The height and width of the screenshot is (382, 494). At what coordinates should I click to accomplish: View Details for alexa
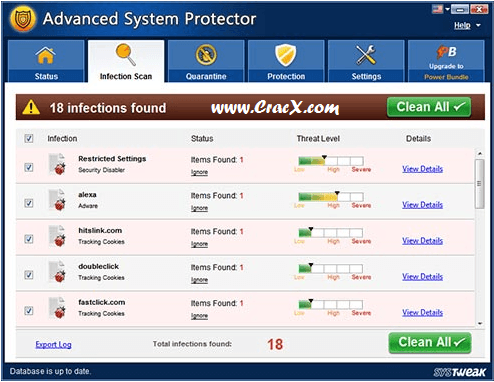point(422,205)
